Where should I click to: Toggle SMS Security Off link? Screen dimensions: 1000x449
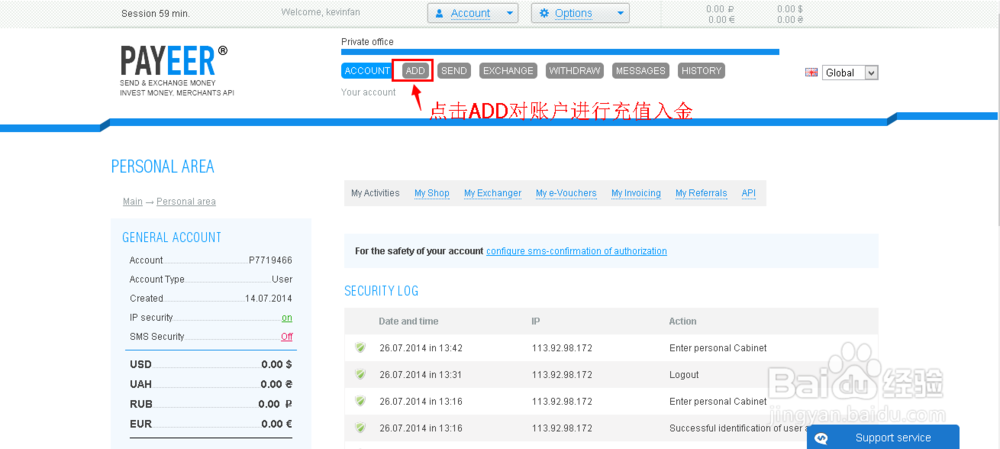287,337
